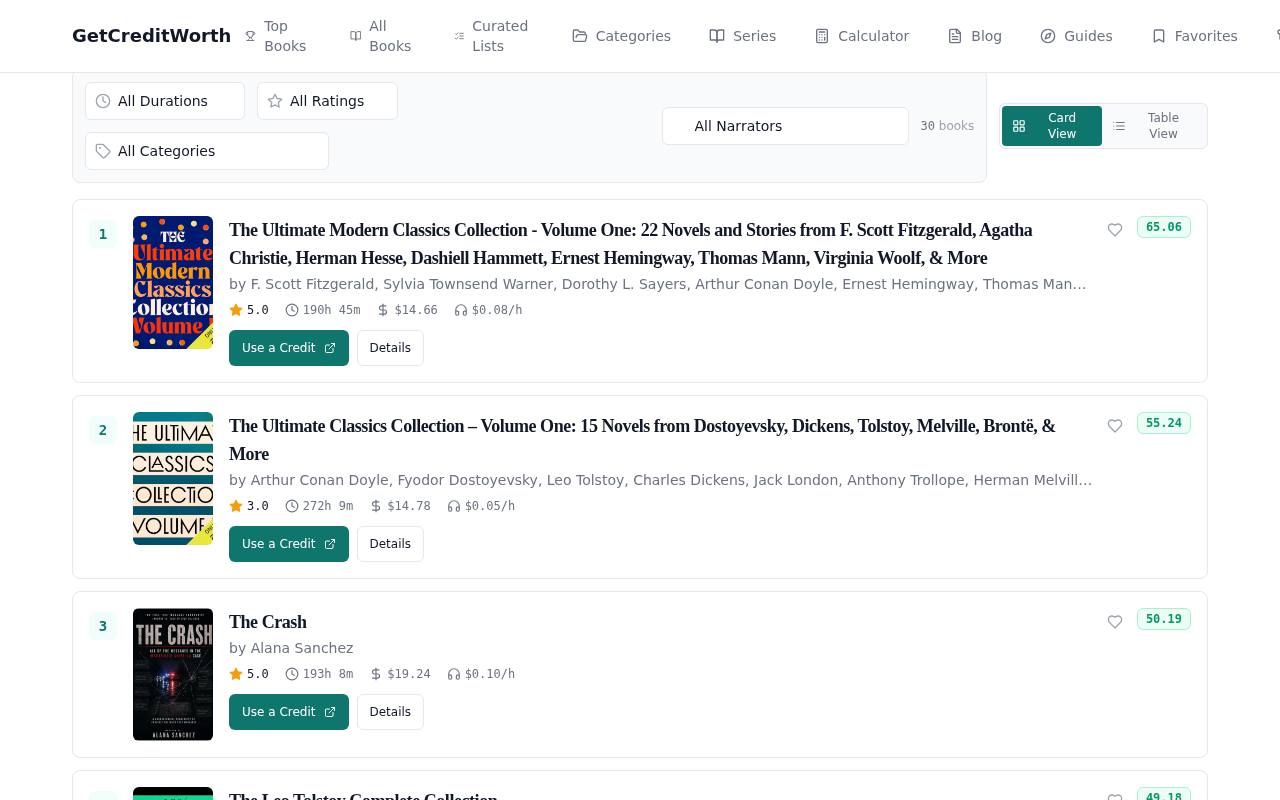The image size is (1280, 800).
Task: Favorite the Ultimate Classics Collection Volume One heart
Action: coord(1115,426)
